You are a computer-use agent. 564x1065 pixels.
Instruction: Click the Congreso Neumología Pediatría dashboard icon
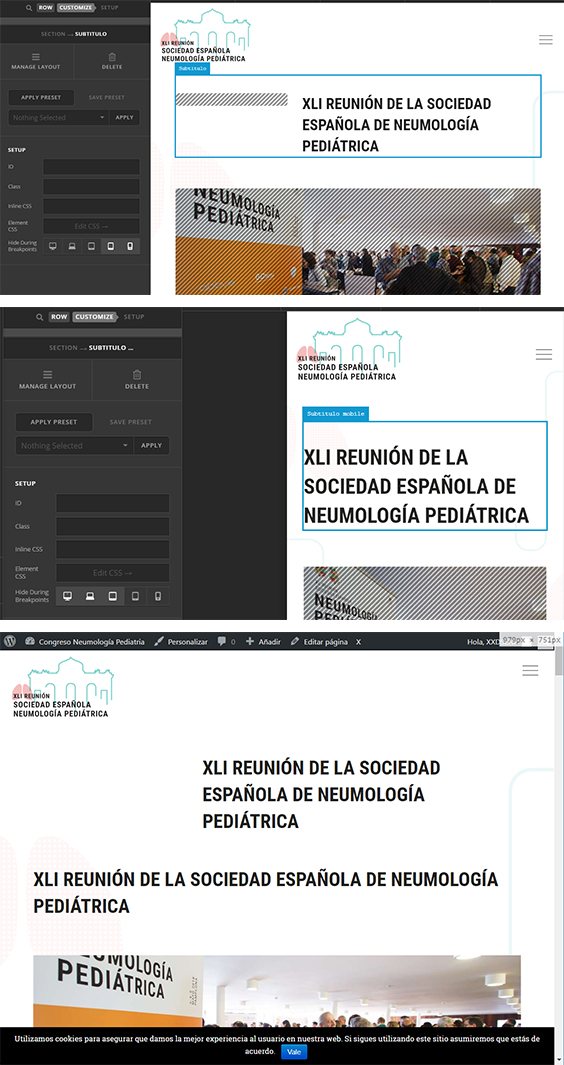tap(29, 641)
